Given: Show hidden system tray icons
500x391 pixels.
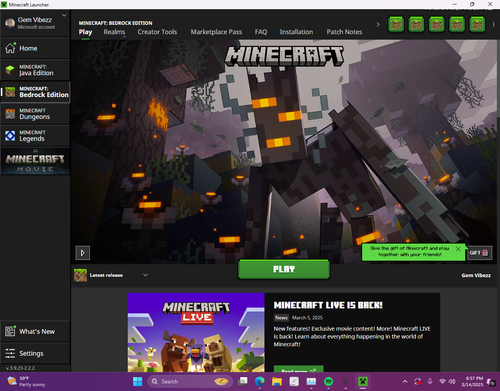Looking at the screenshot, I should pos(405,381).
